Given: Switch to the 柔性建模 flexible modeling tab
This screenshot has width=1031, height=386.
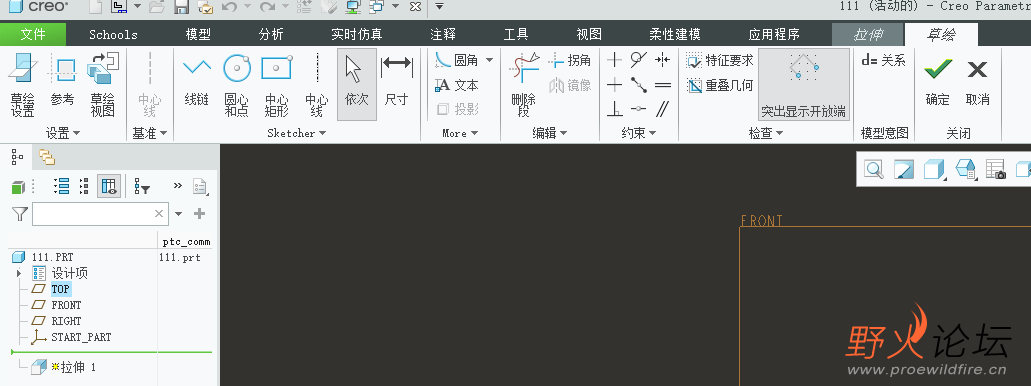Looking at the screenshot, I should point(675,34).
